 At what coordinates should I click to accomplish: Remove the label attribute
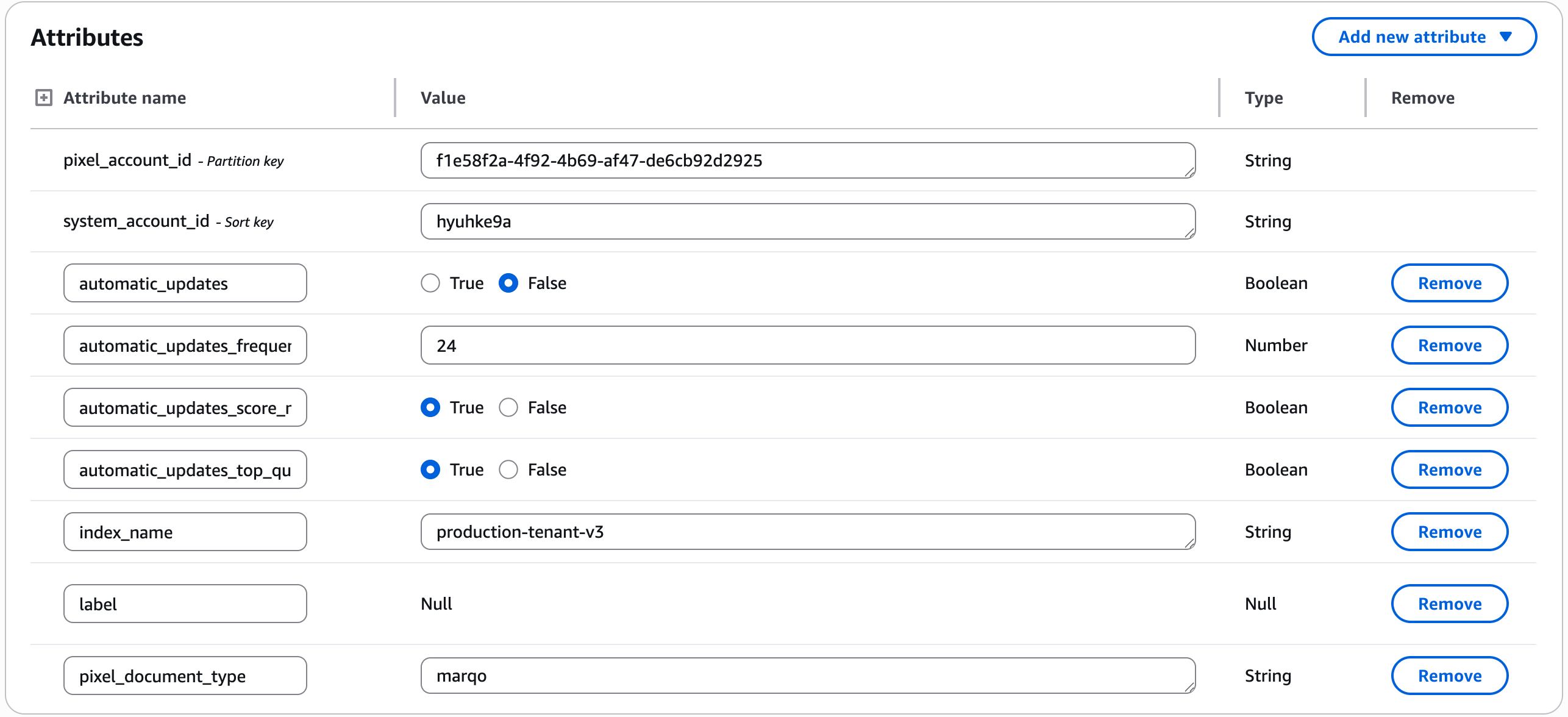1449,604
